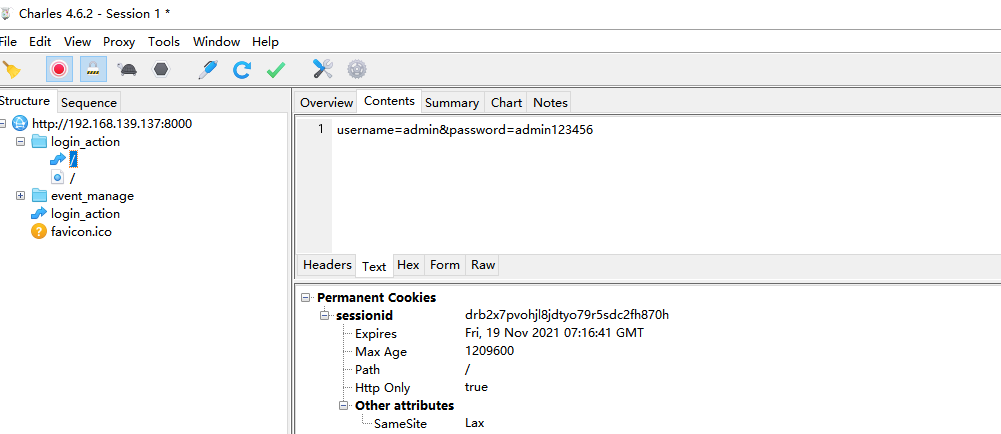Select the standalone login_action redirect request
The image size is (1001, 434).
[x=85, y=214]
